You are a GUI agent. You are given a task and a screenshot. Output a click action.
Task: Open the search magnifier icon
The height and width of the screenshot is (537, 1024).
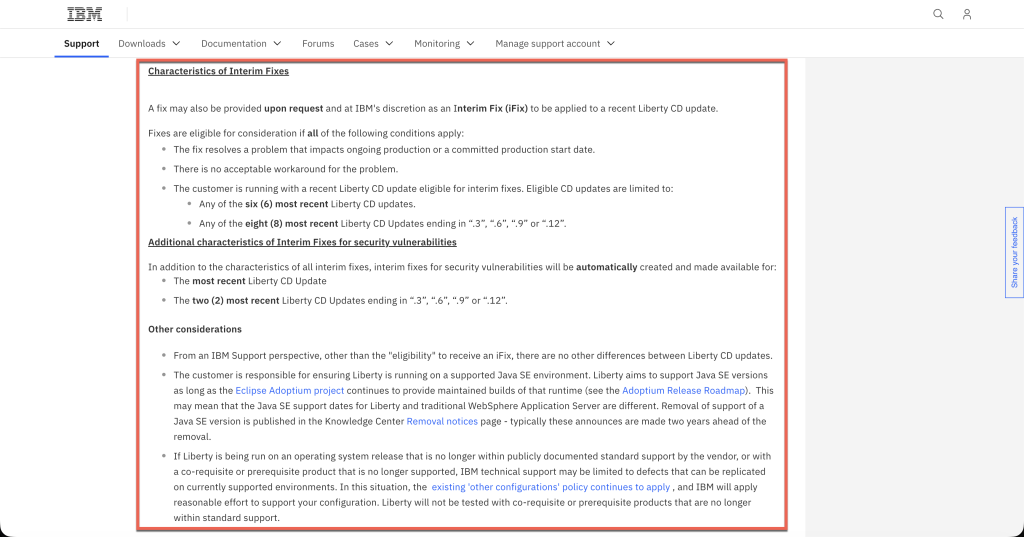click(938, 14)
